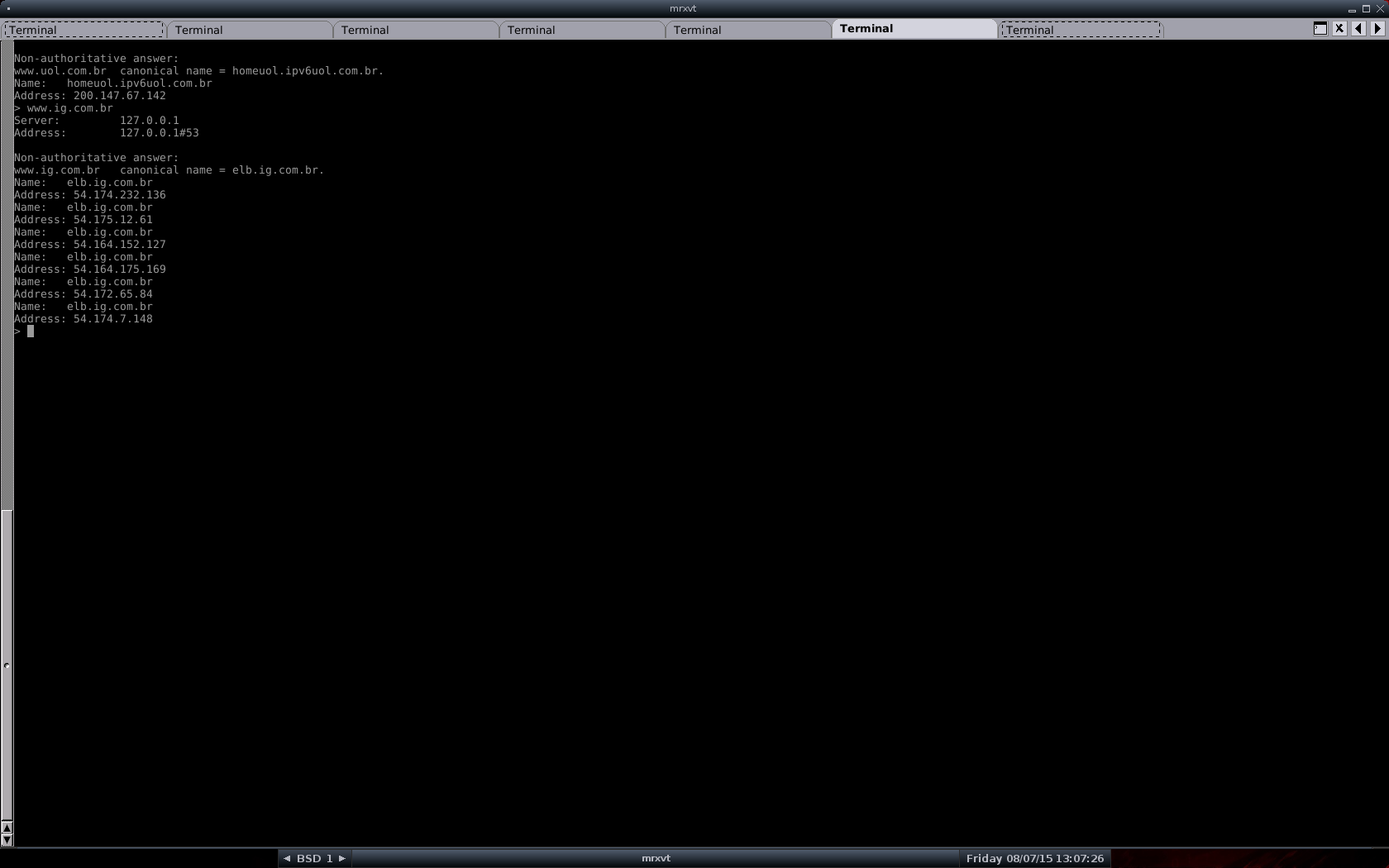Click the mrxvt title bar text
The width and height of the screenshot is (1389, 868).
click(683, 8)
